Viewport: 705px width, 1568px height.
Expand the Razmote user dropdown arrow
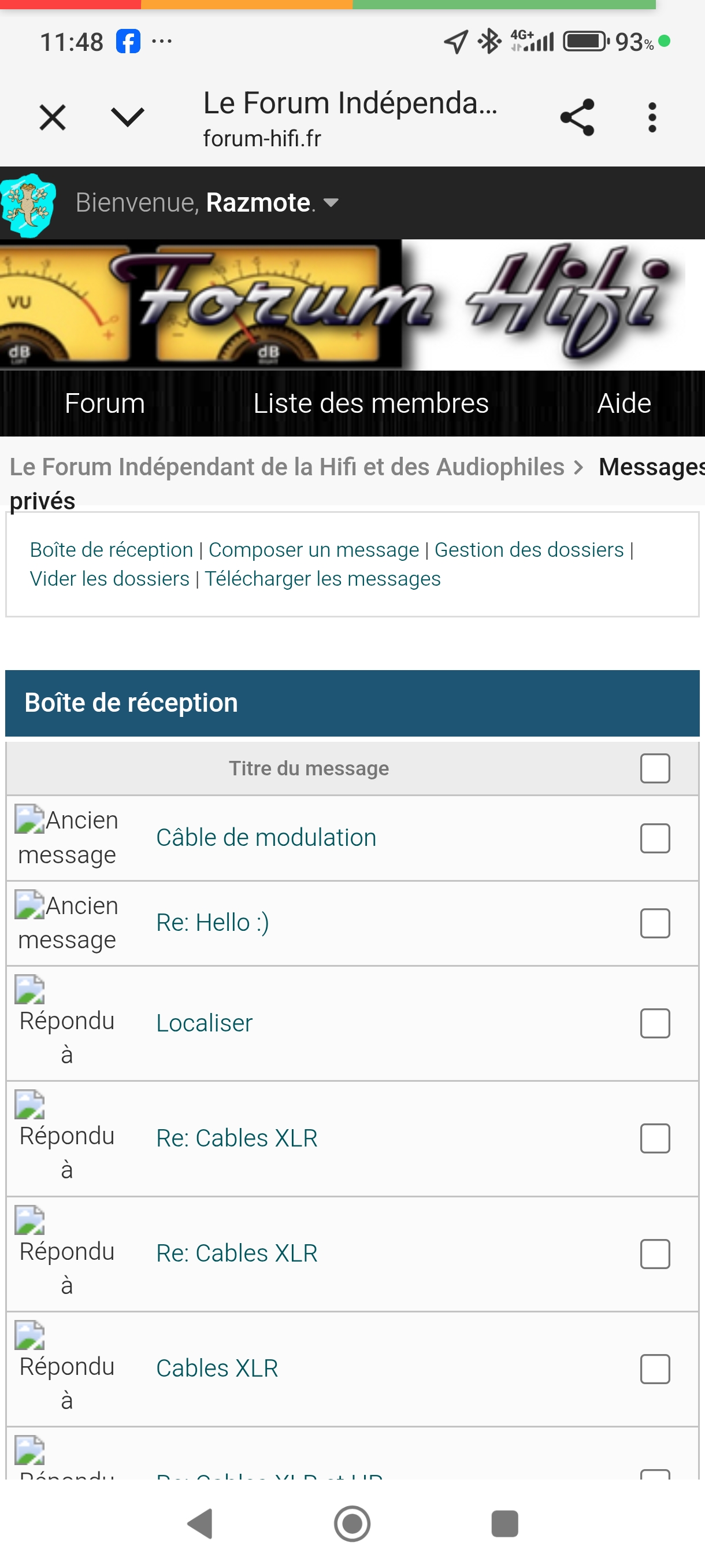pyautogui.click(x=331, y=203)
